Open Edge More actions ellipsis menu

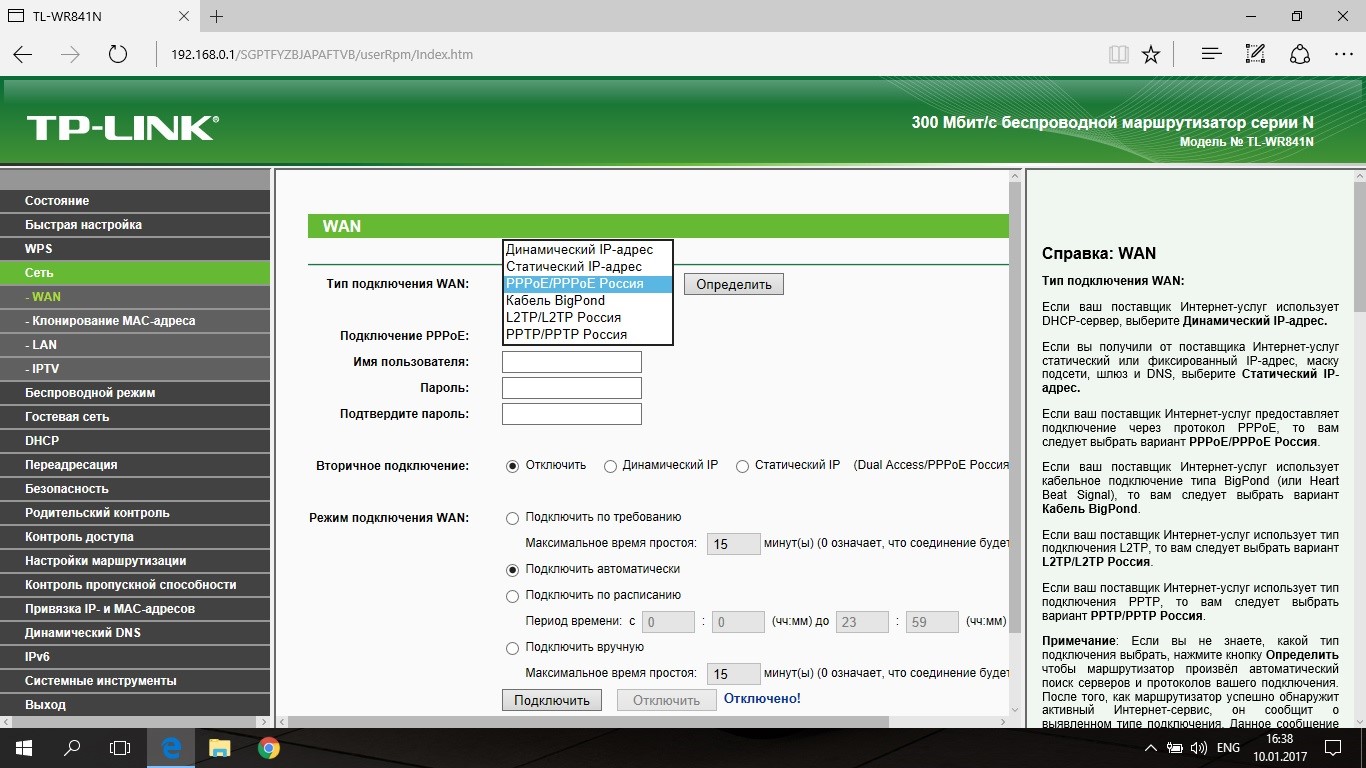pyautogui.click(x=1343, y=54)
